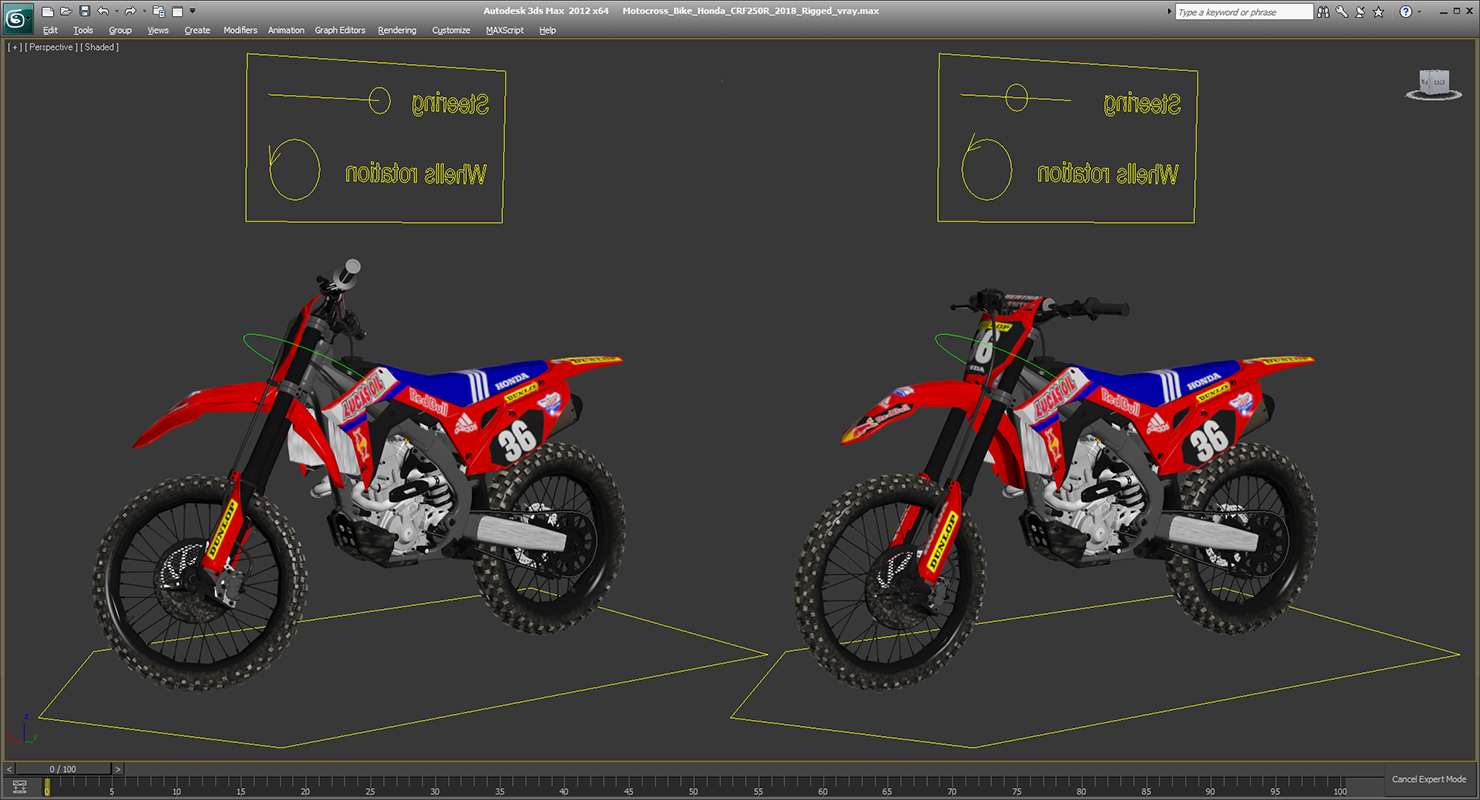Screen dimensions: 1480x800
Task: Click the Save File floppy icon
Action: click(84, 11)
